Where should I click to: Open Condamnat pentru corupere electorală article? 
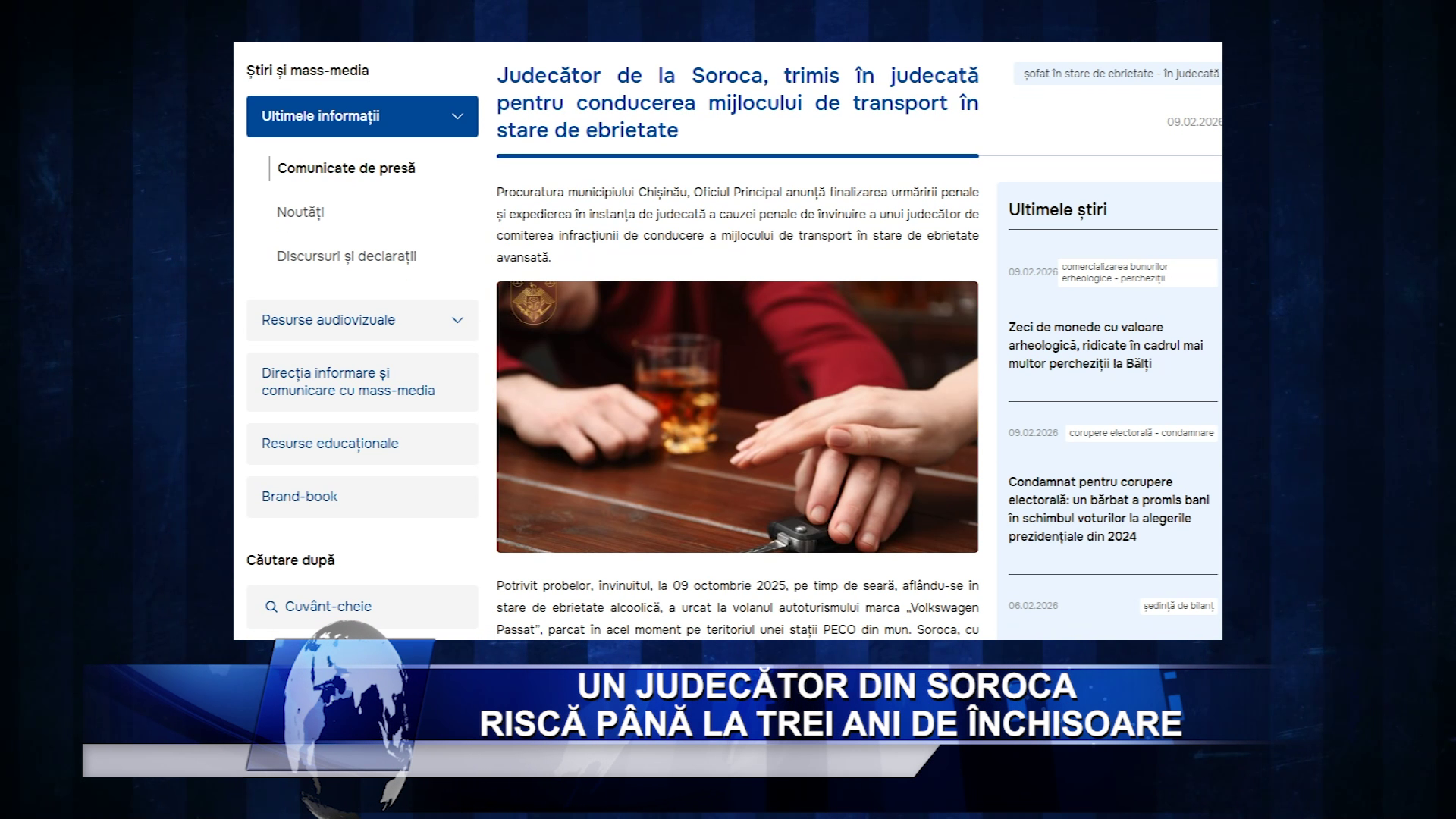pyautogui.click(x=1108, y=509)
